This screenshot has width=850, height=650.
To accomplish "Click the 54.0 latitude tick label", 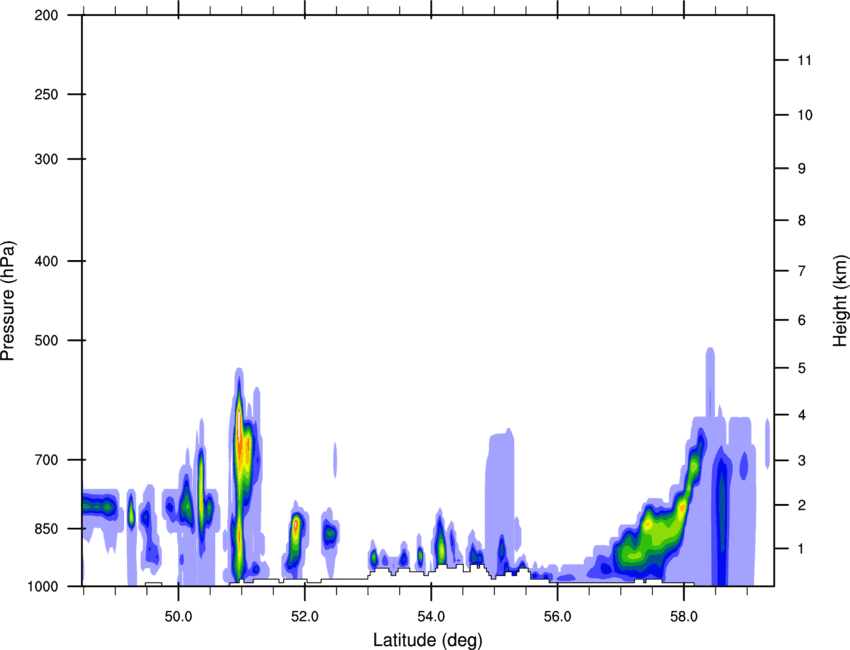I will pos(432,616).
